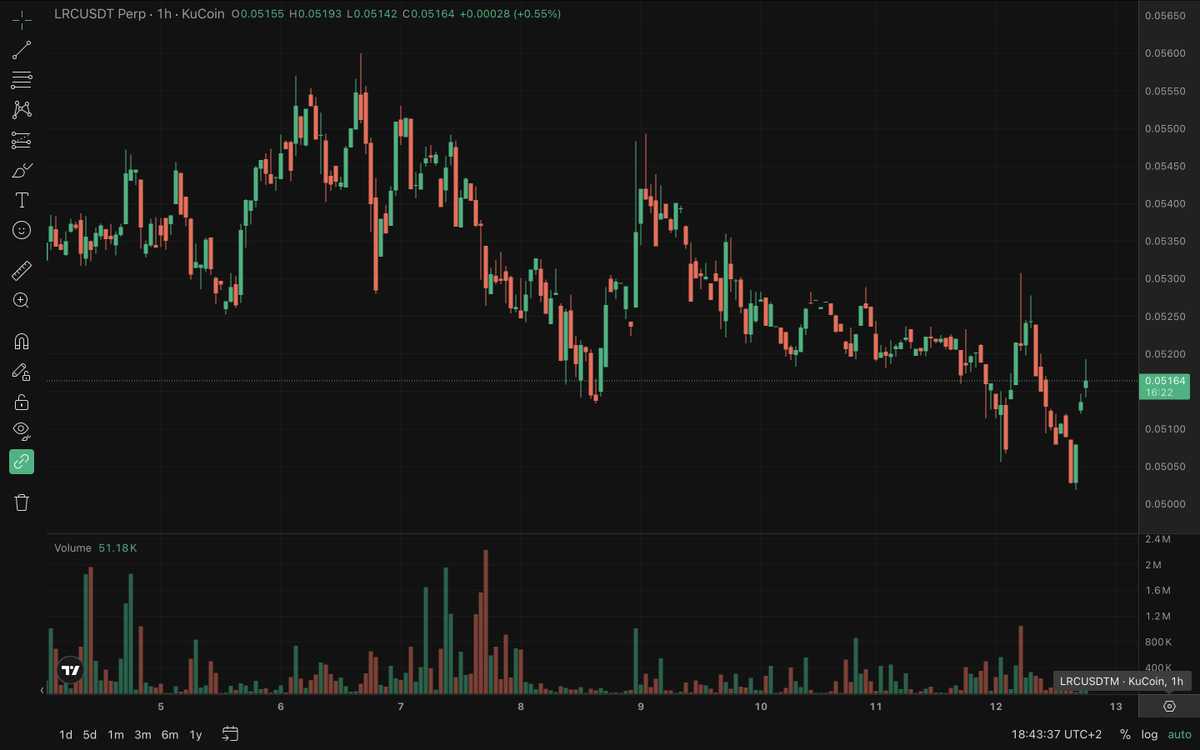Click the date label 9 on time axis
The image size is (1200, 750).
pos(640,707)
